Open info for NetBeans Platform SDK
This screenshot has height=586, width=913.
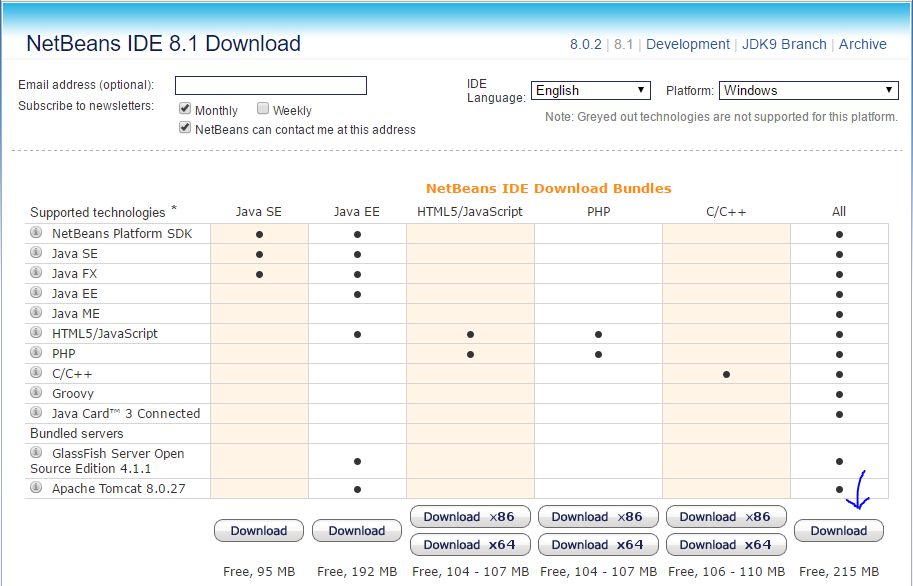point(35,232)
